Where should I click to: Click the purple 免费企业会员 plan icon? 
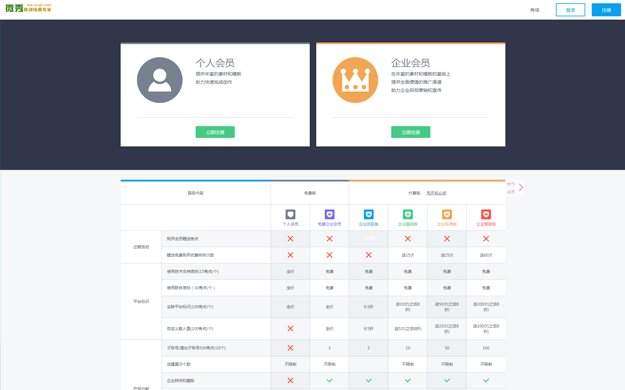point(329,215)
